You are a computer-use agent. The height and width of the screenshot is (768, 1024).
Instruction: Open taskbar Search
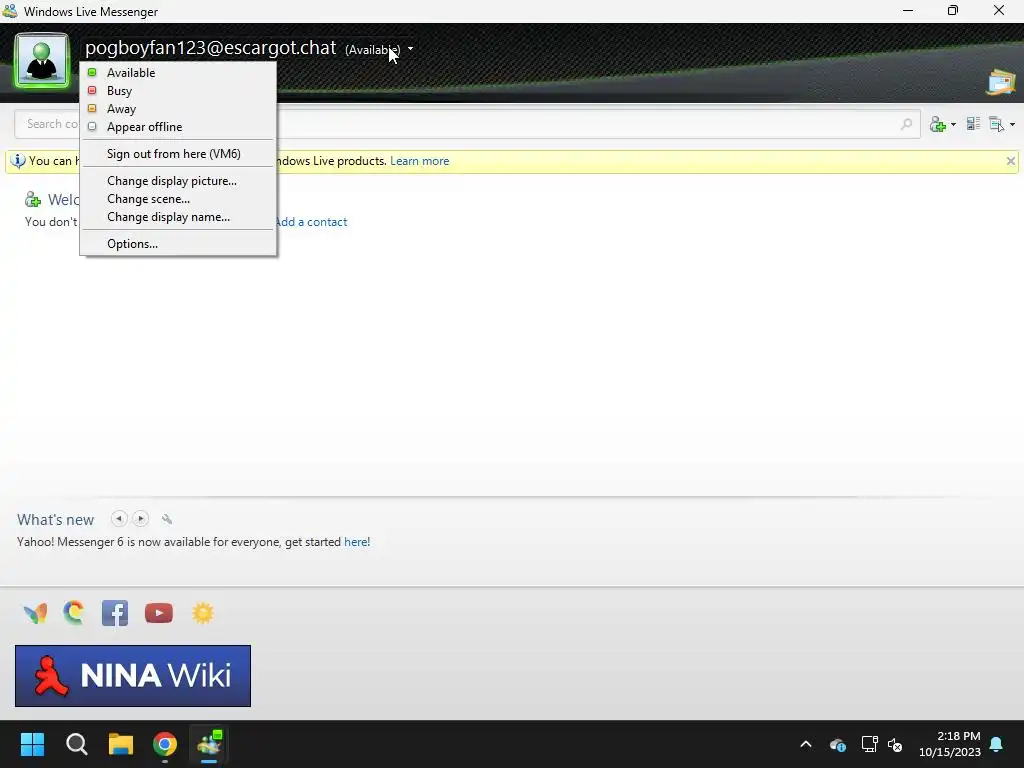pyautogui.click(x=76, y=744)
